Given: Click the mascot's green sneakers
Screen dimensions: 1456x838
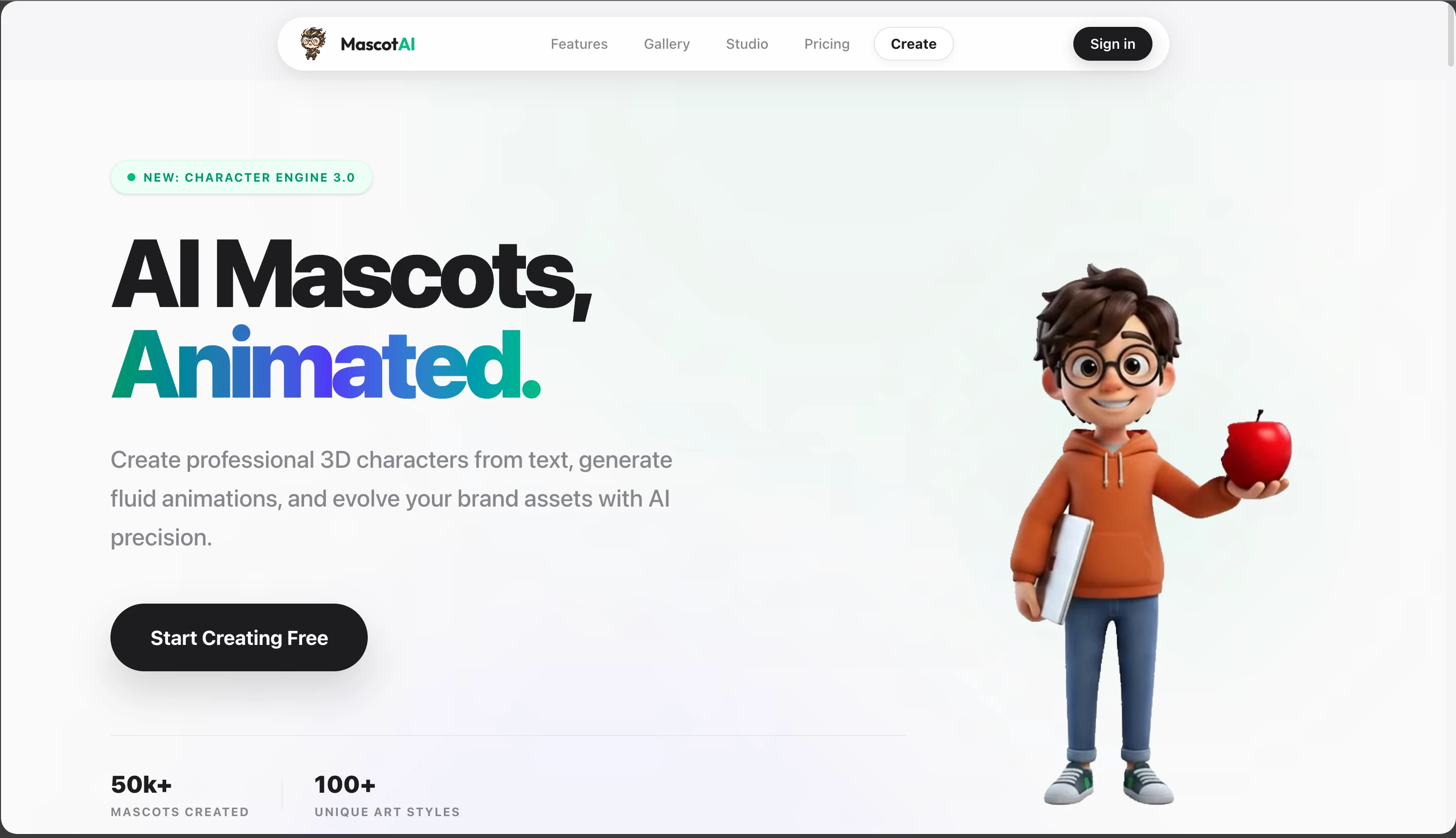Looking at the screenshot, I should coord(1108,783).
